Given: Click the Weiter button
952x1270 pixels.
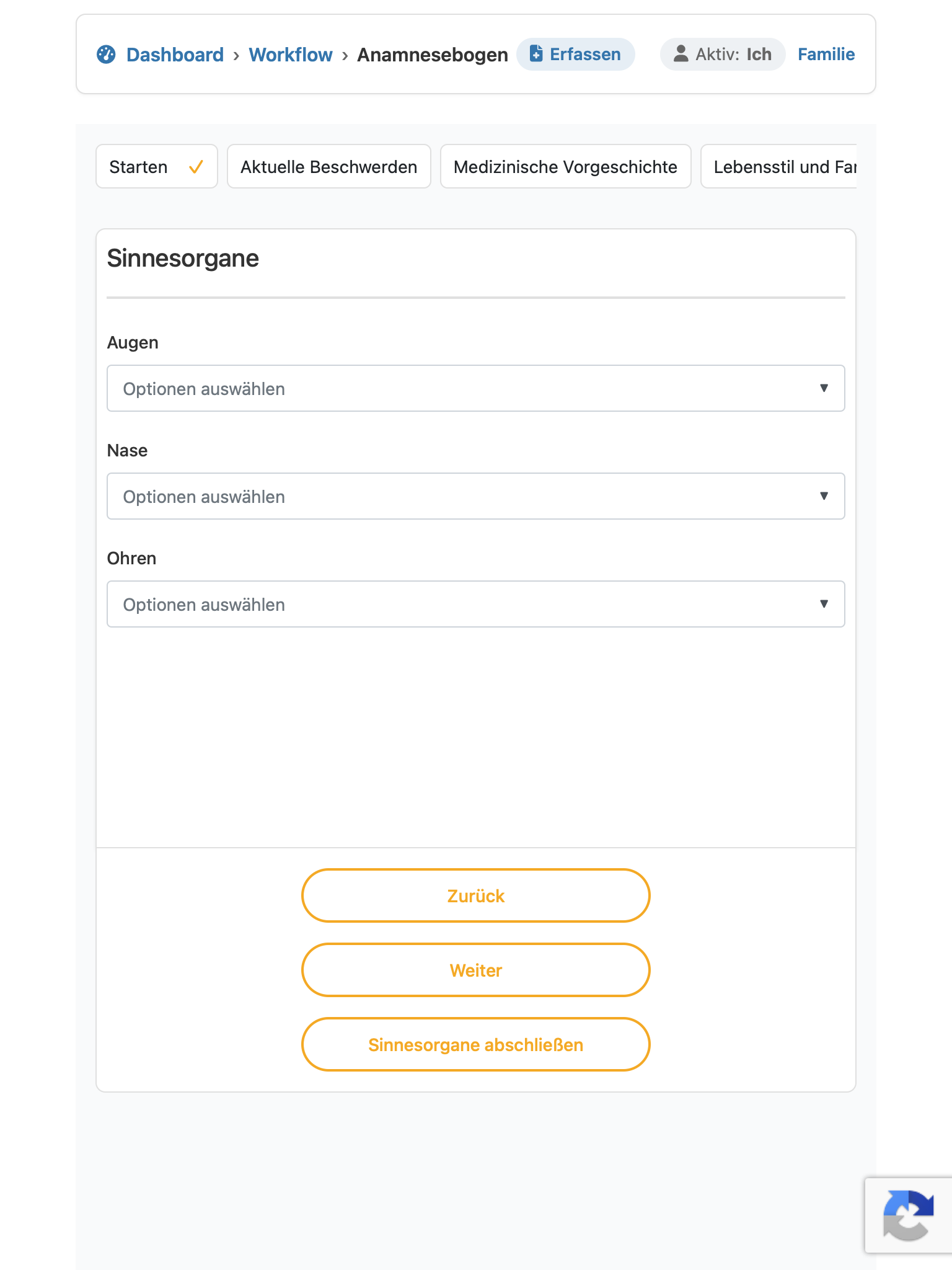Looking at the screenshot, I should pyautogui.click(x=476, y=970).
